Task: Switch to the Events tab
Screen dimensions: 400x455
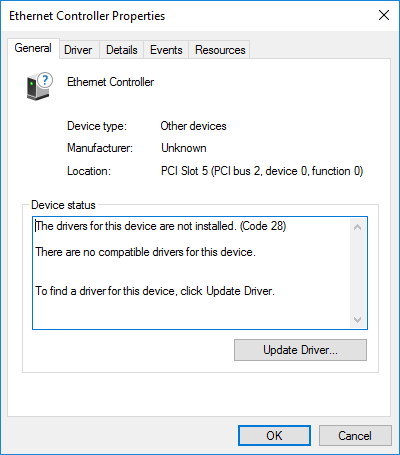Action: coord(166,50)
